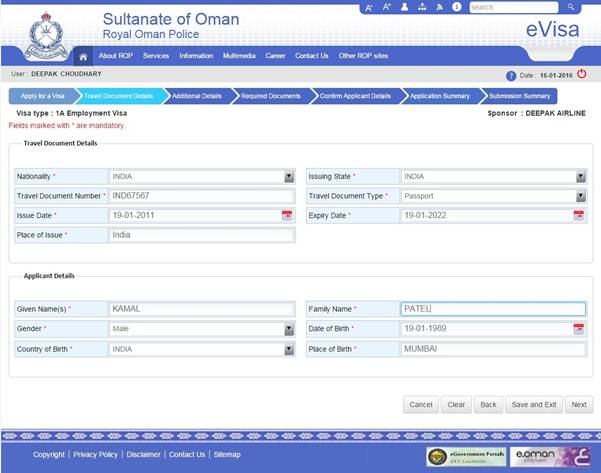Click the Back button

[x=488, y=404]
